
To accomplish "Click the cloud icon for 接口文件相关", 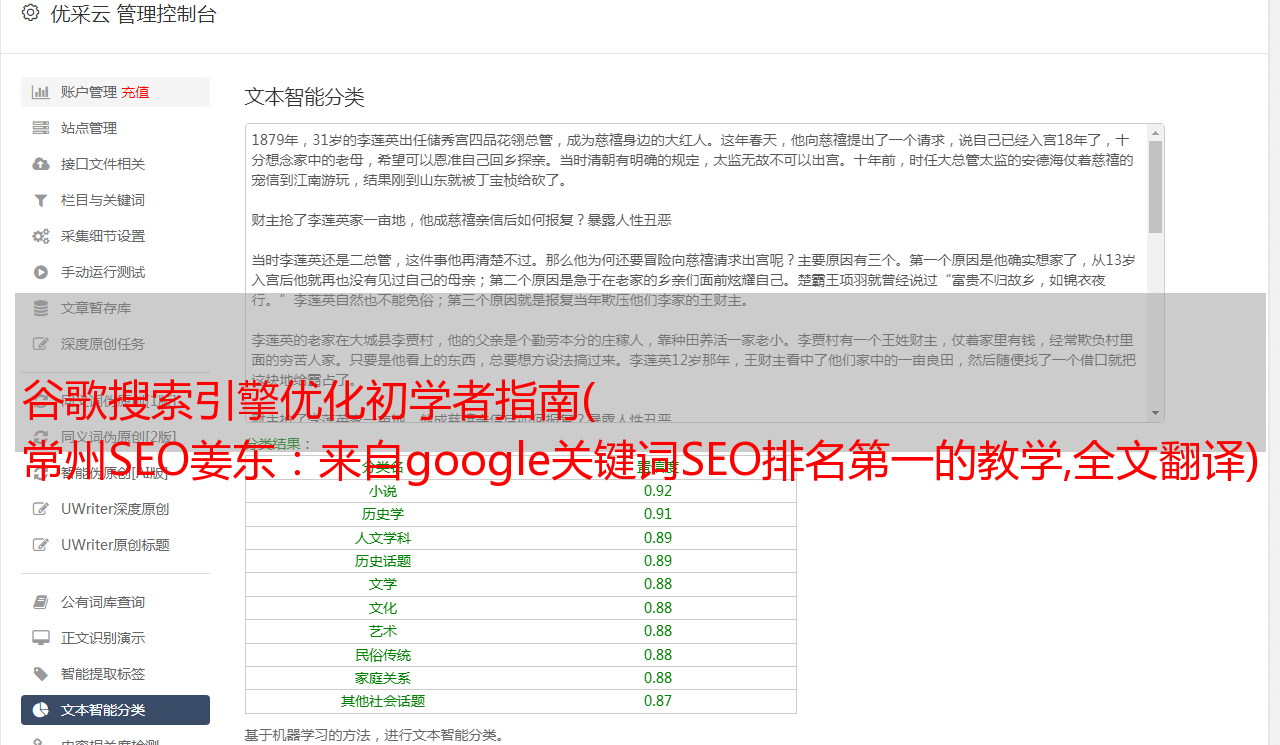I will click(40, 164).
